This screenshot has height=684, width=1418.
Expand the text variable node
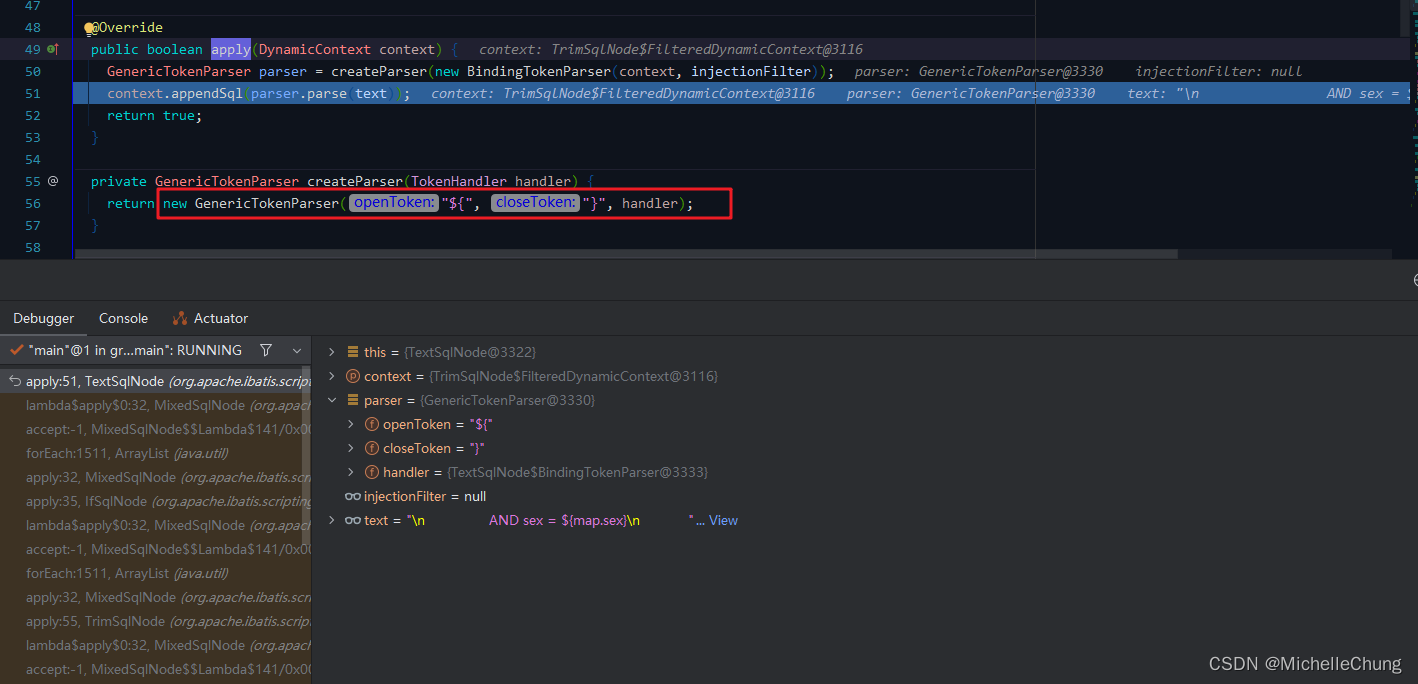pos(332,520)
